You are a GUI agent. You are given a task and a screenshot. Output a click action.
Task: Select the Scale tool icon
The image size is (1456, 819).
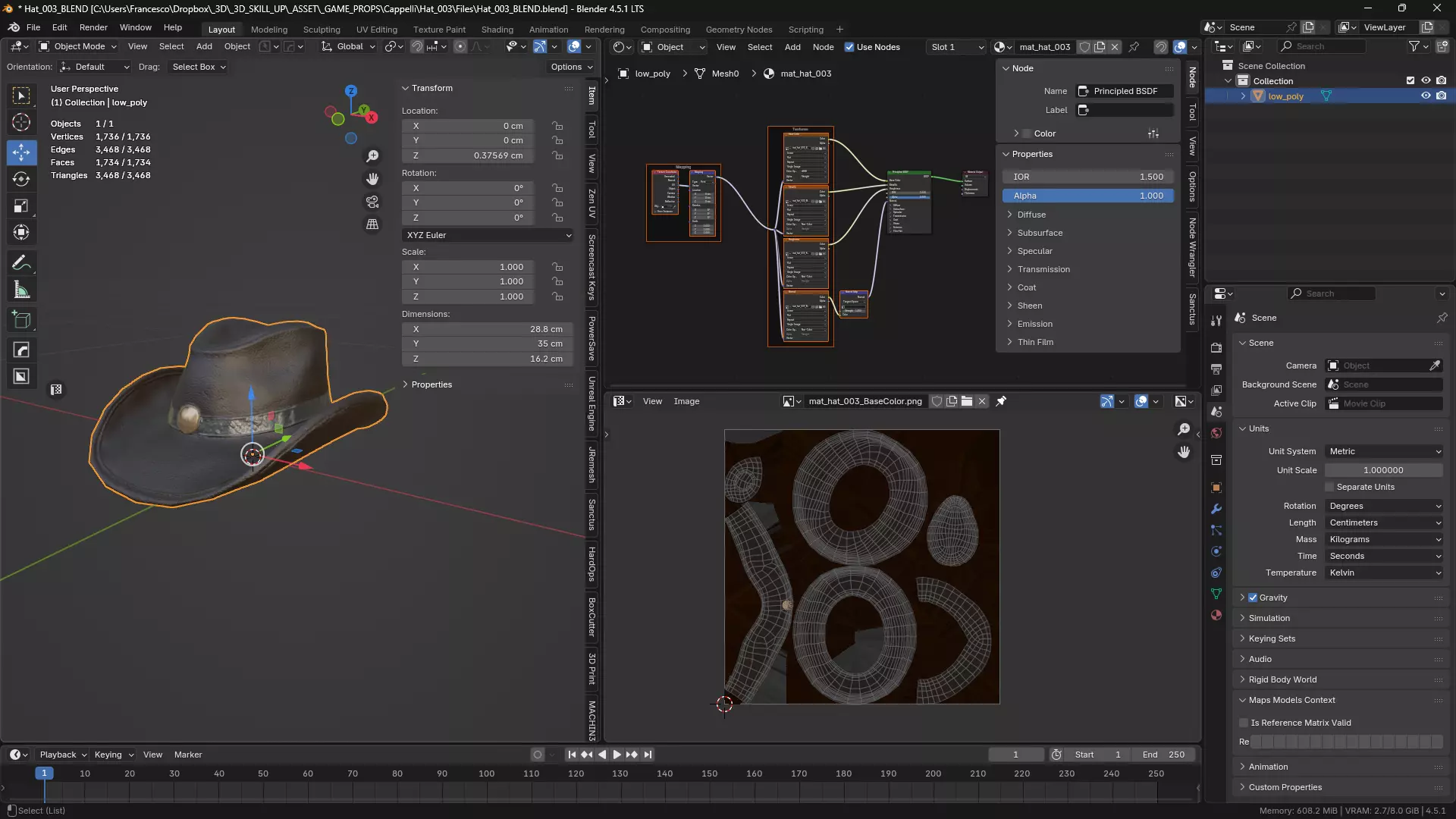[21, 206]
